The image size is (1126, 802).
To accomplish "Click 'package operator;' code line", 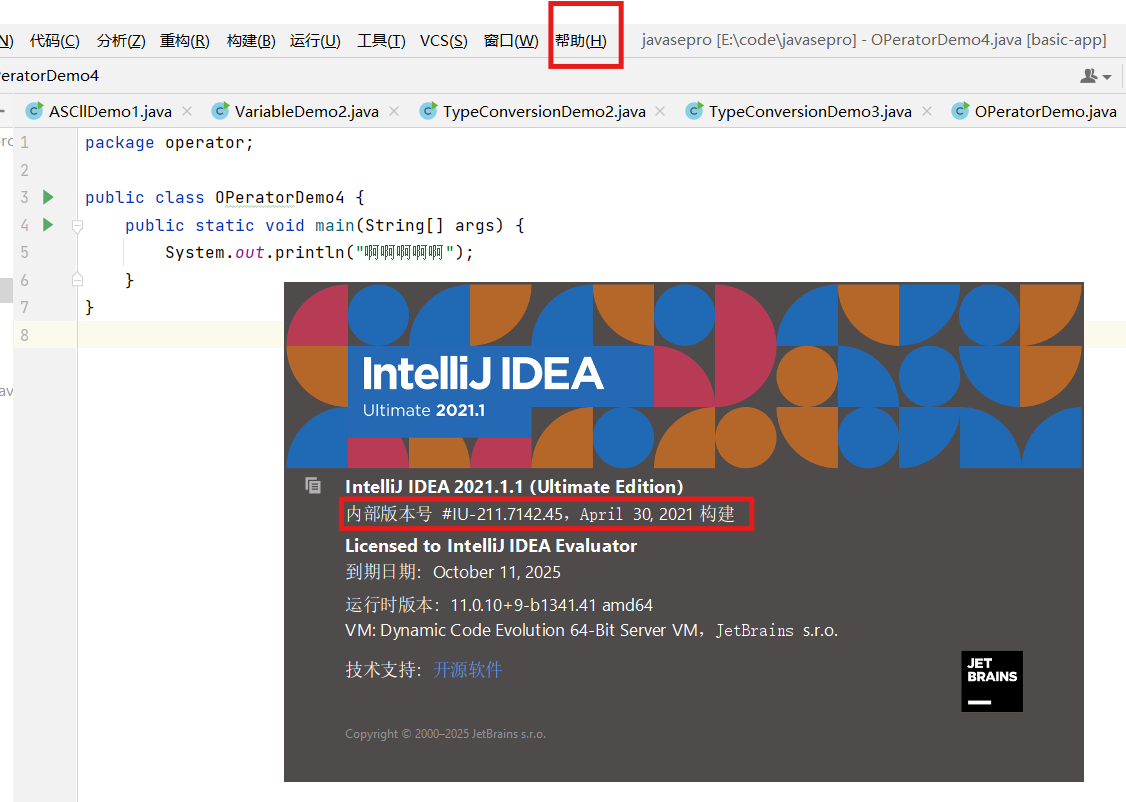I will click(169, 143).
